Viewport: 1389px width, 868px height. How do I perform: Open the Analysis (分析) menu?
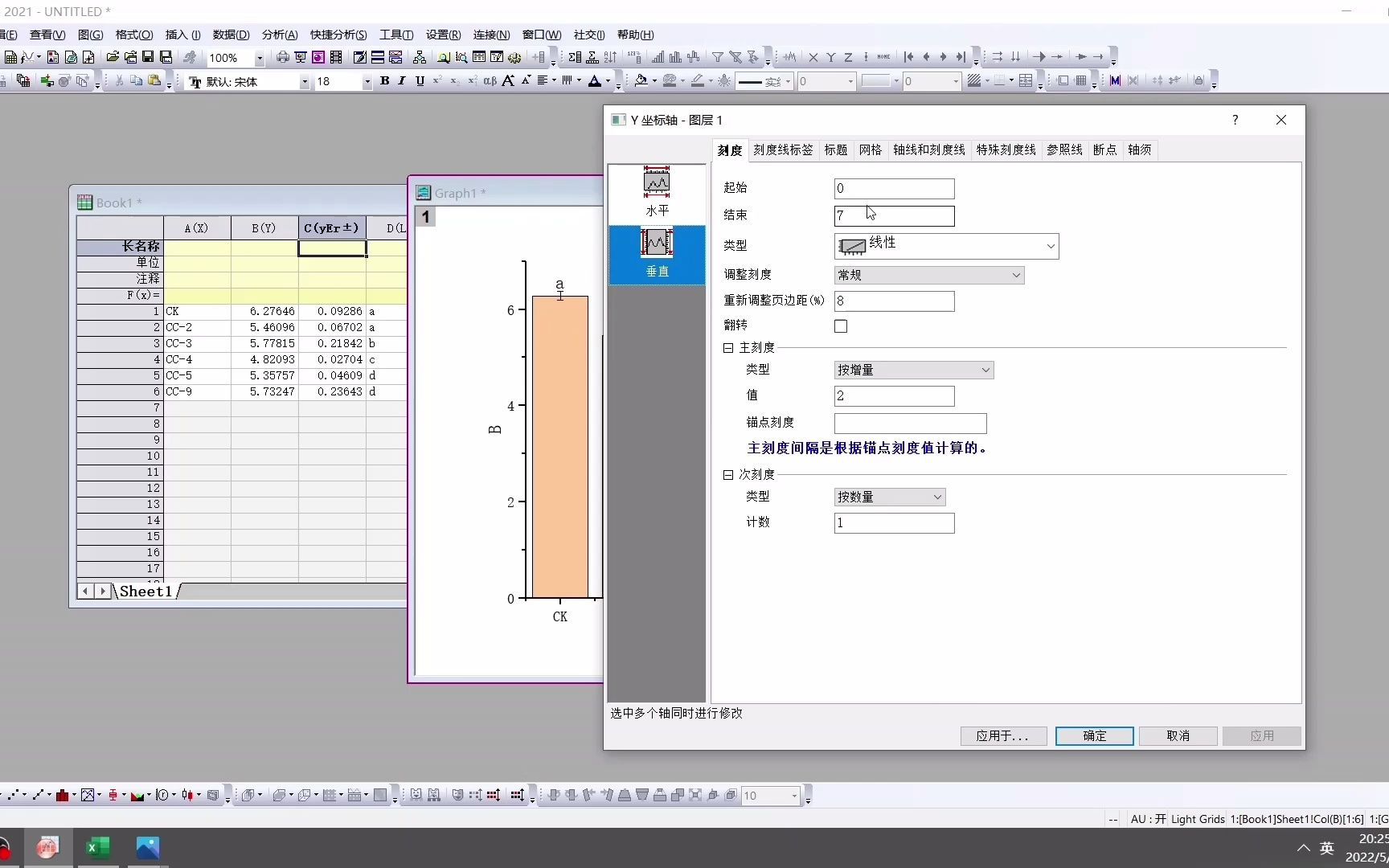[280, 35]
